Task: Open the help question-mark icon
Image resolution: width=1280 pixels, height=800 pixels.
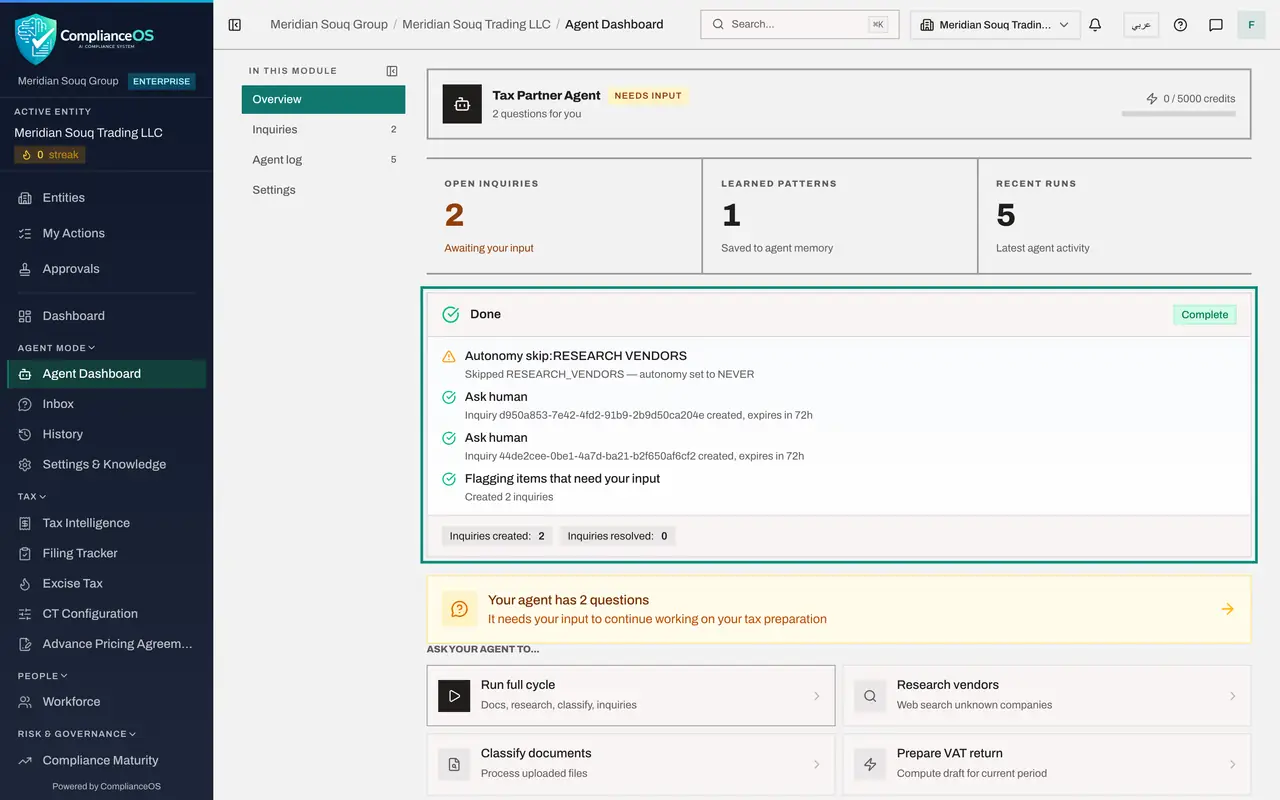Action: (x=1180, y=25)
